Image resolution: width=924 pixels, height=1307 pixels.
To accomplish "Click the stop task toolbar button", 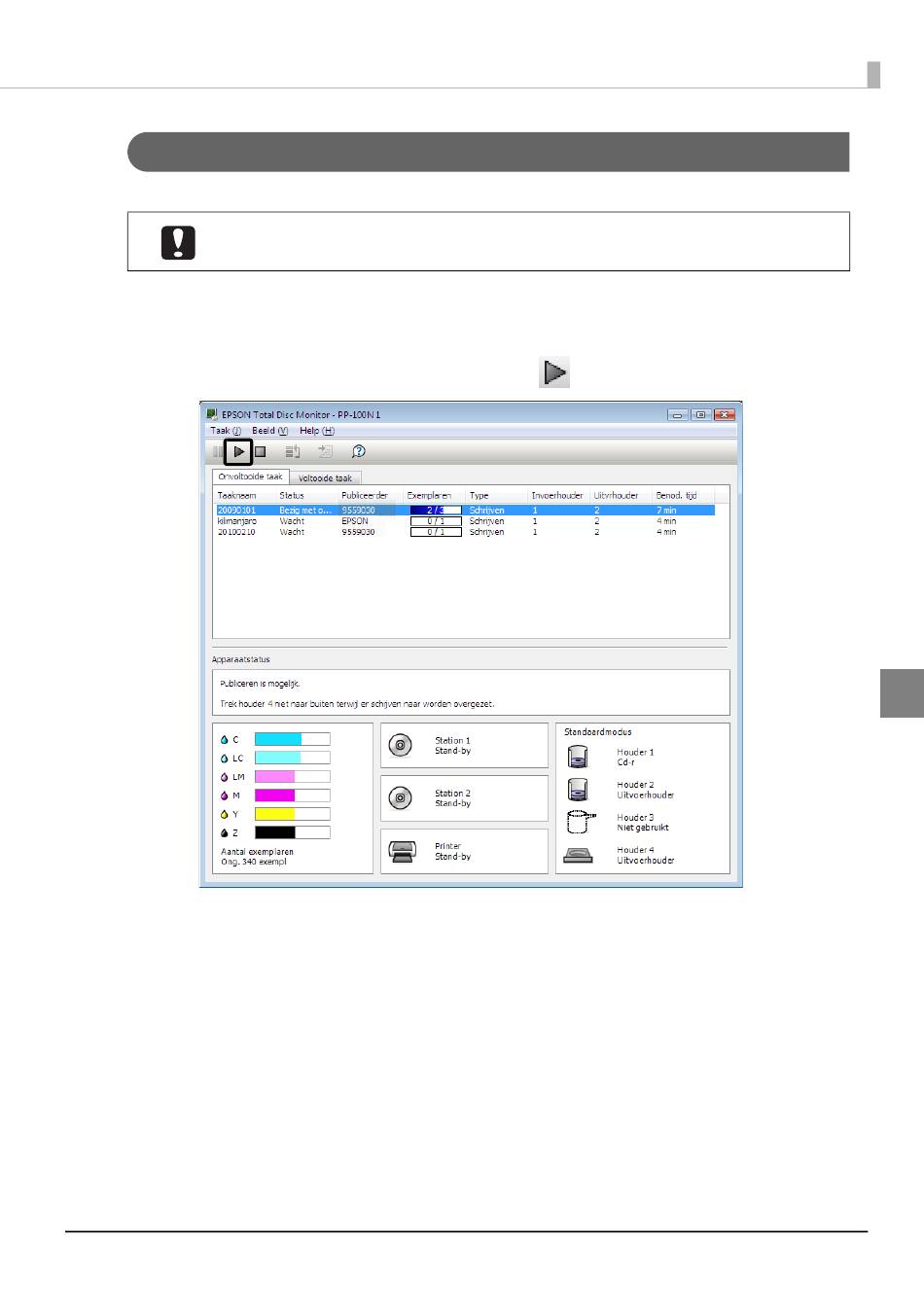I will (261, 451).
